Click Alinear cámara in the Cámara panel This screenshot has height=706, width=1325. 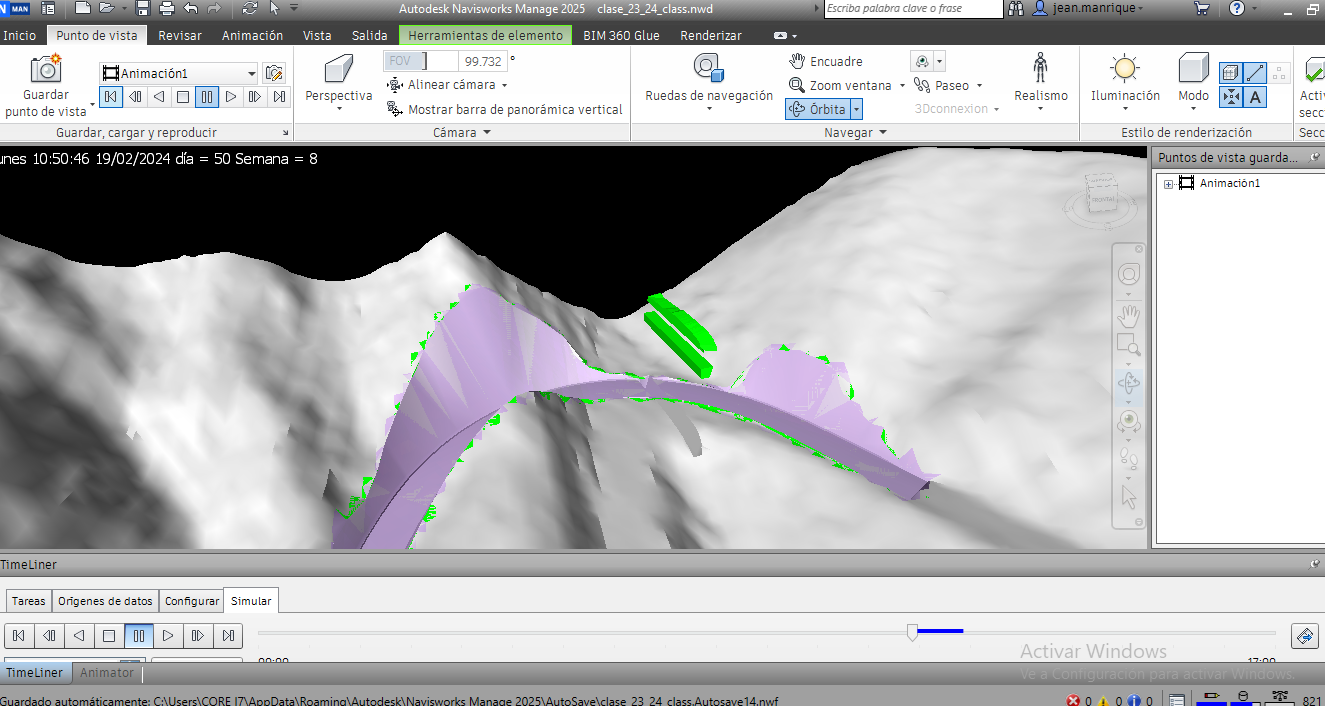[448, 86]
